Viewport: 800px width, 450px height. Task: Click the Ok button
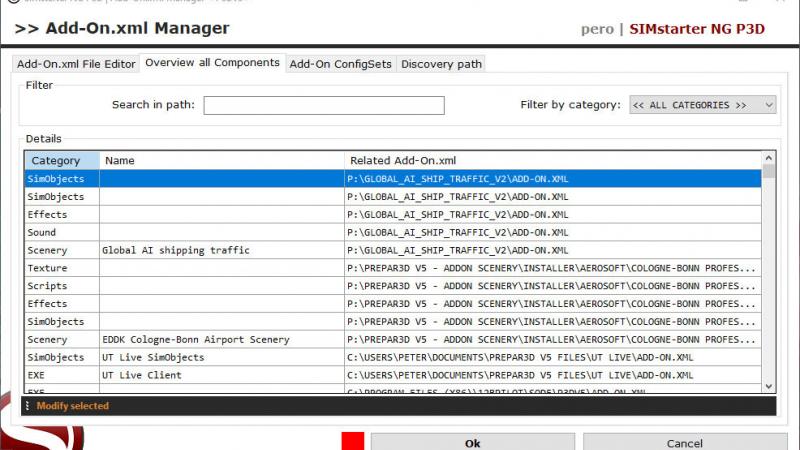tap(472, 443)
